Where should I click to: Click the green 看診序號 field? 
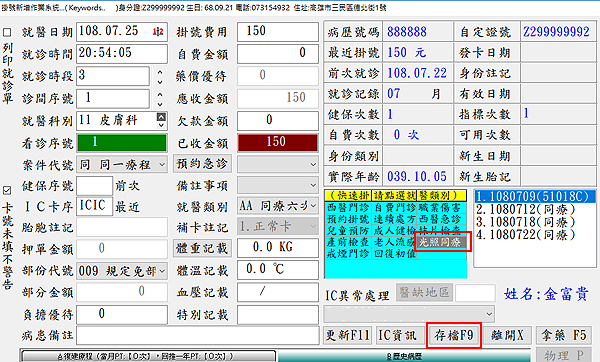[122, 143]
